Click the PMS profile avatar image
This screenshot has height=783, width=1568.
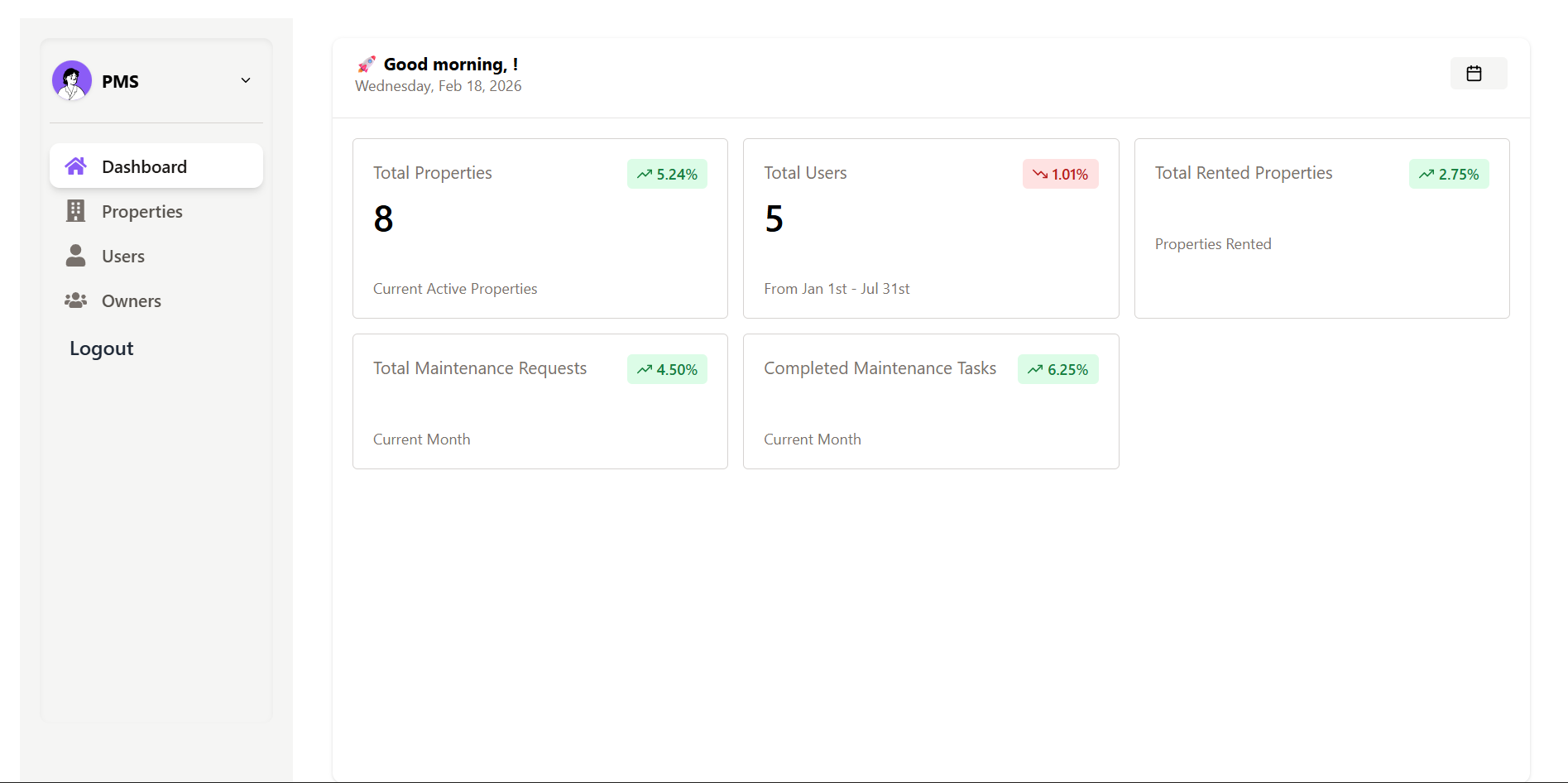71,80
